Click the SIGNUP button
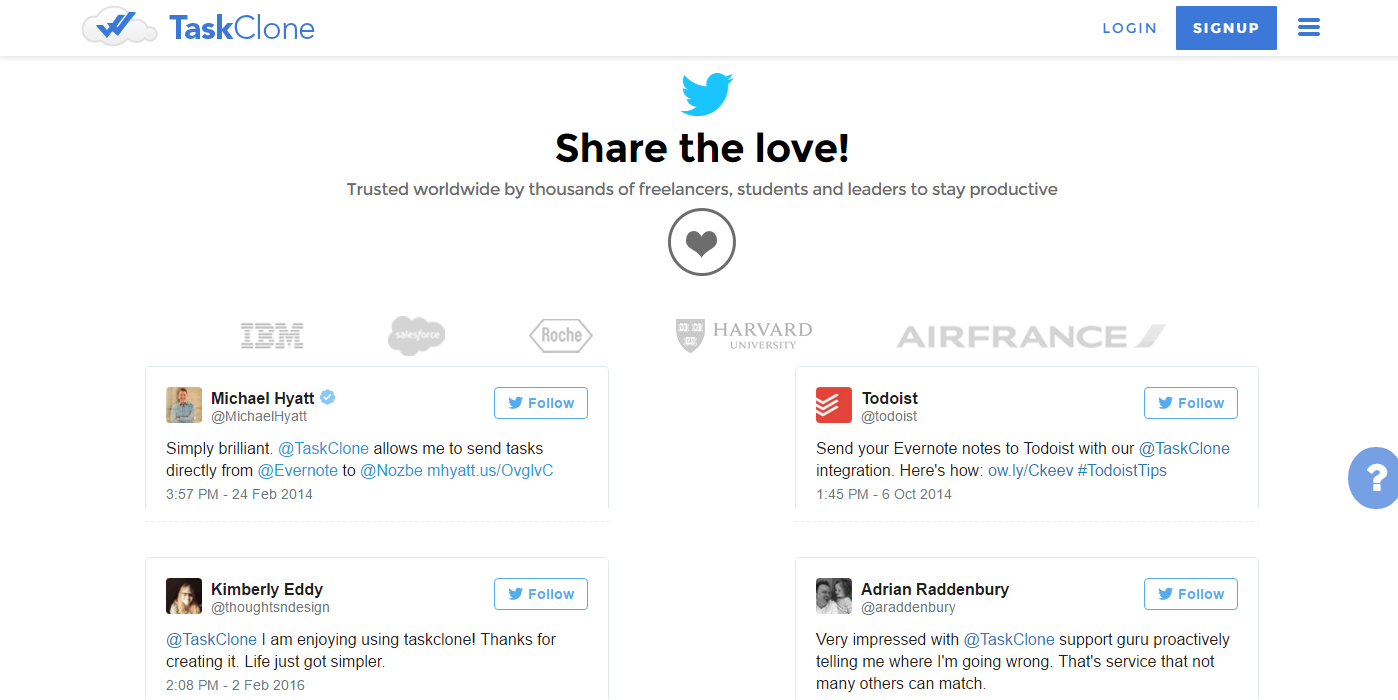This screenshot has height=700, width=1398. 1226,28
